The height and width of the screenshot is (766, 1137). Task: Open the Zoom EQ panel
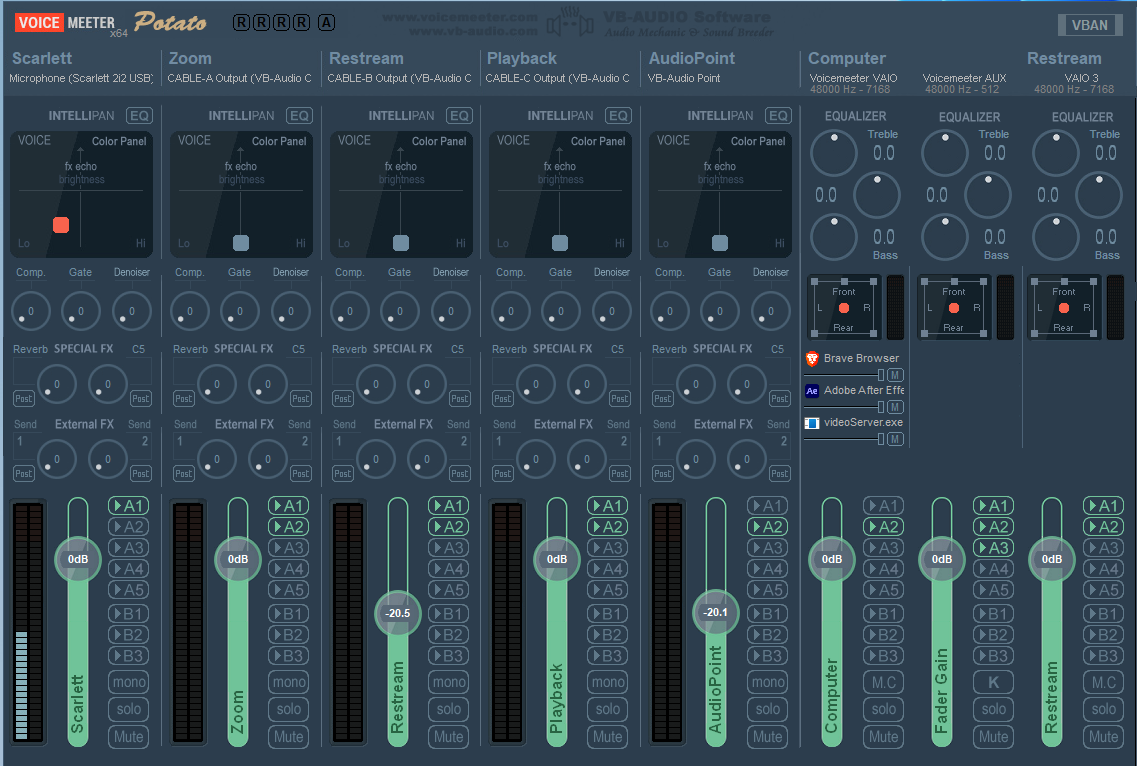click(x=299, y=115)
